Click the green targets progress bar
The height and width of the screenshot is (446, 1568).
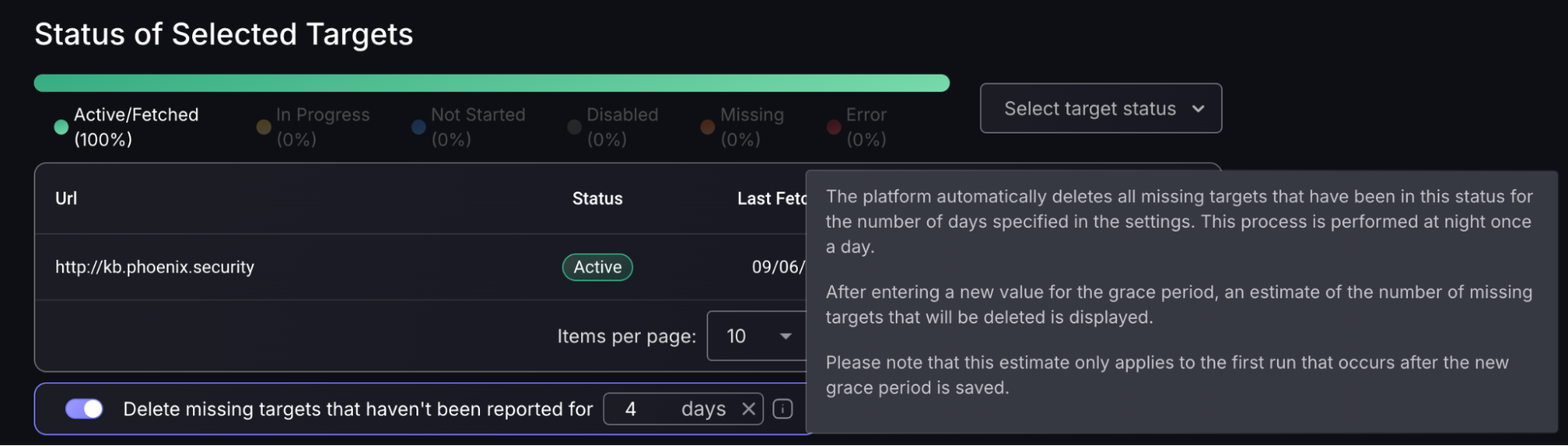tap(492, 83)
